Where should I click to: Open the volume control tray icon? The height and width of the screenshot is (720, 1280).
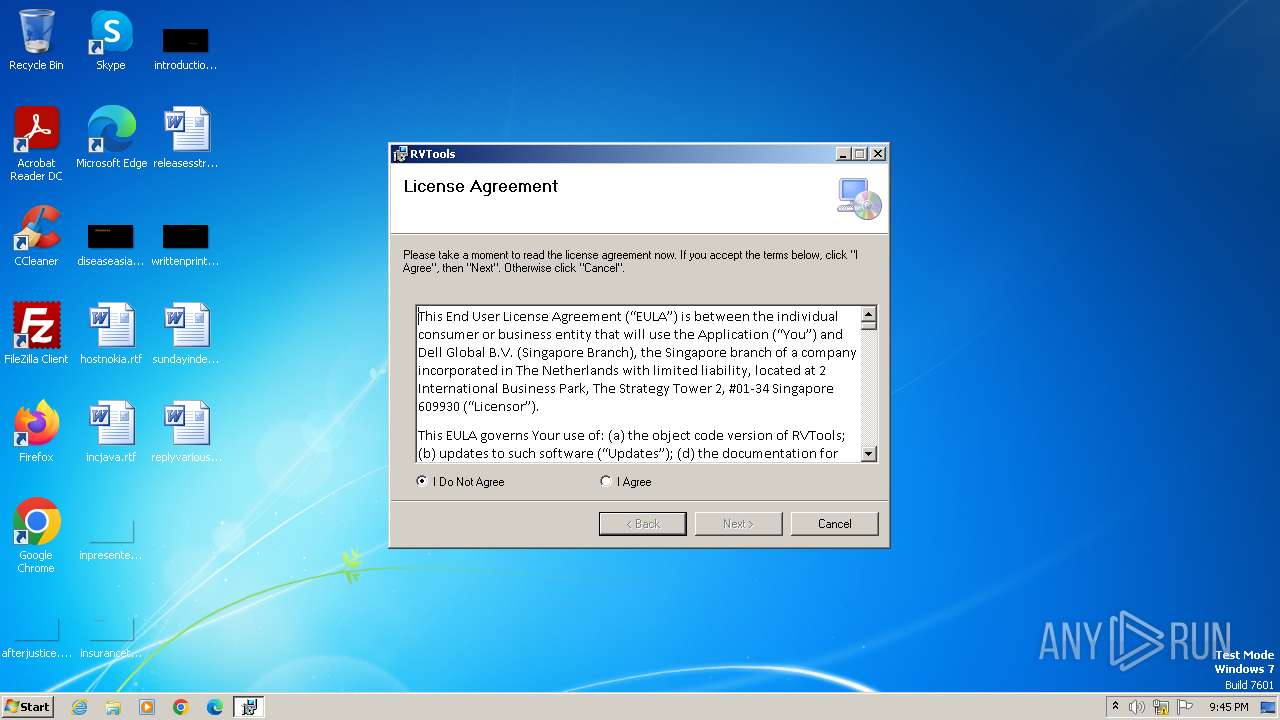tap(1137, 707)
